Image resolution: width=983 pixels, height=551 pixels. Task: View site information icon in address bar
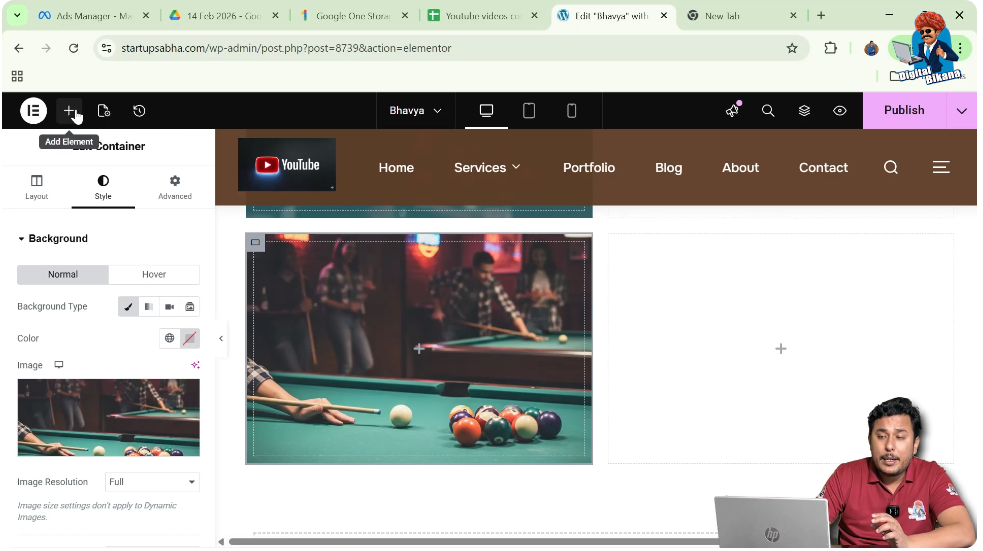pyautogui.click(x=107, y=48)
